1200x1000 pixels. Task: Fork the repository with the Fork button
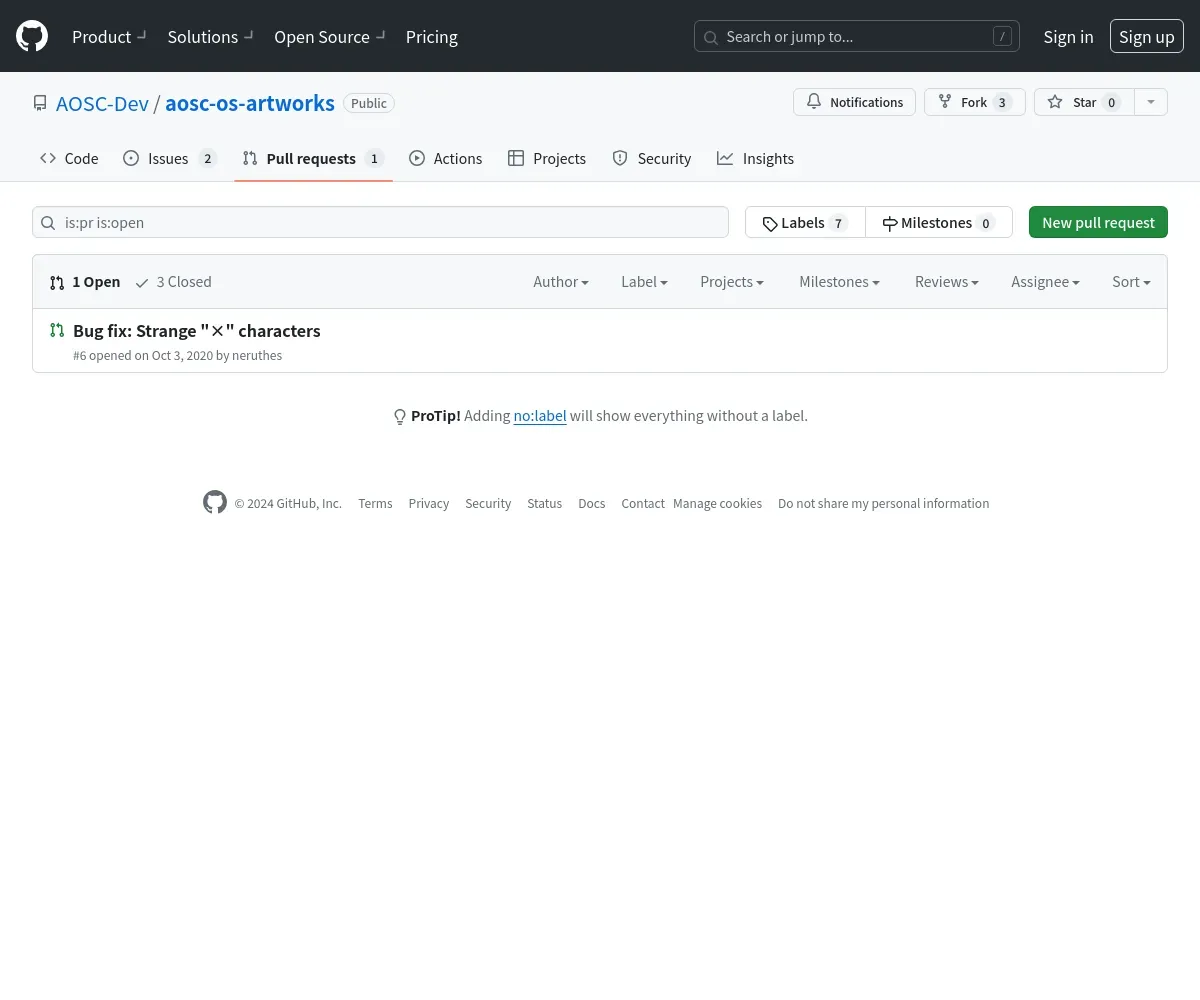(x=974, y=102)
